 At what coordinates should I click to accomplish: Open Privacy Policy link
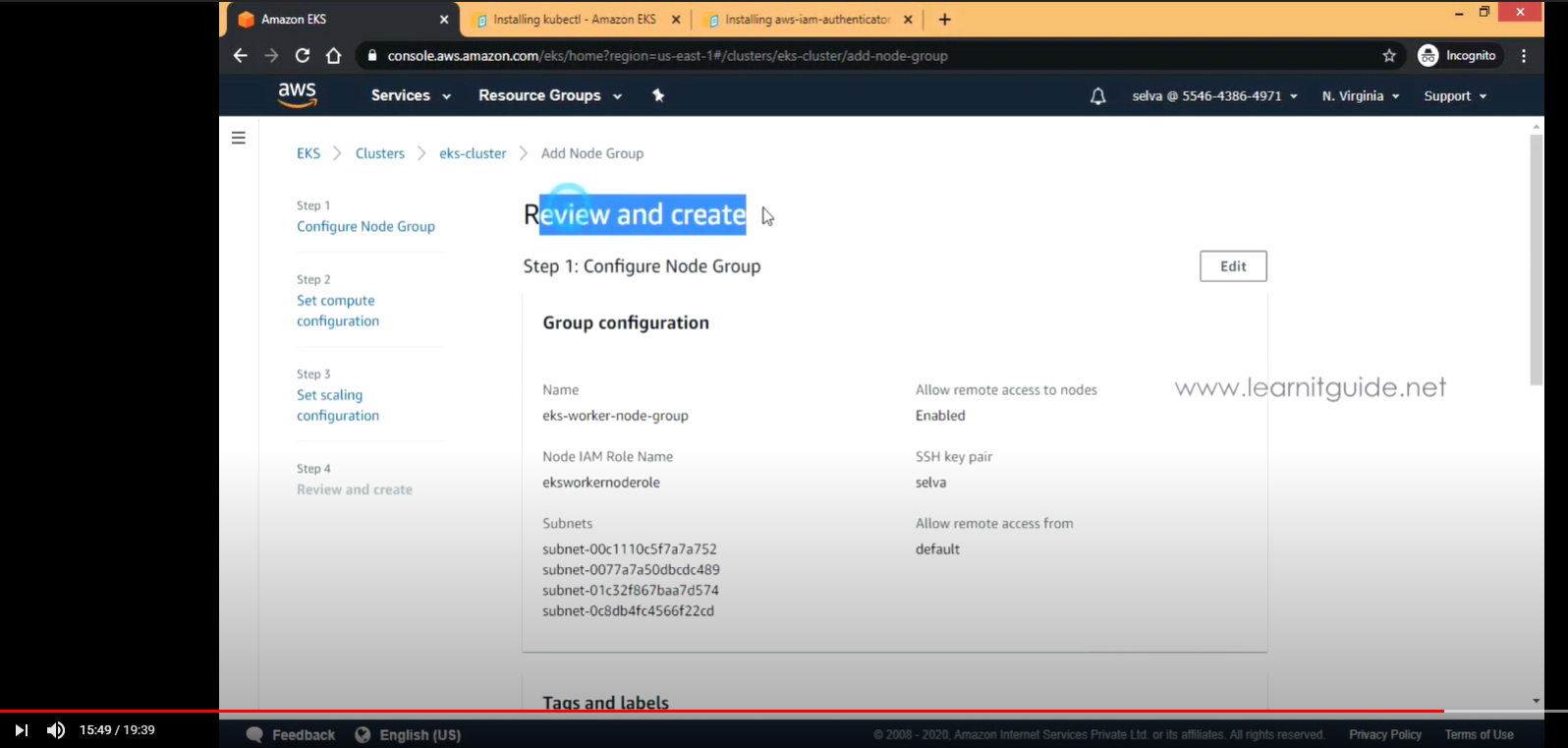(1385, 735)
